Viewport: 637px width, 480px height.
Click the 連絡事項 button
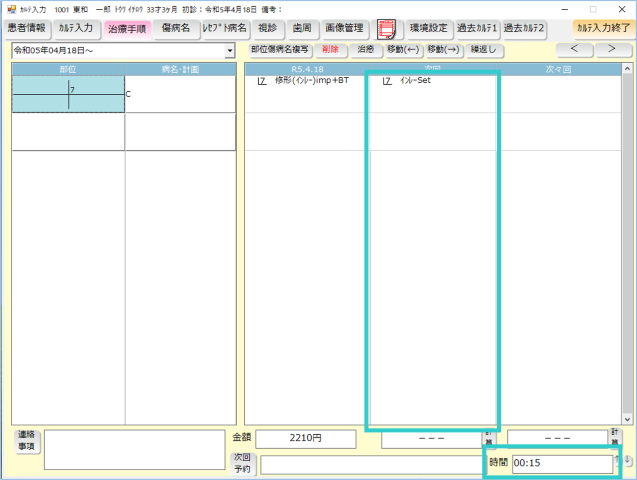(26, 441)
